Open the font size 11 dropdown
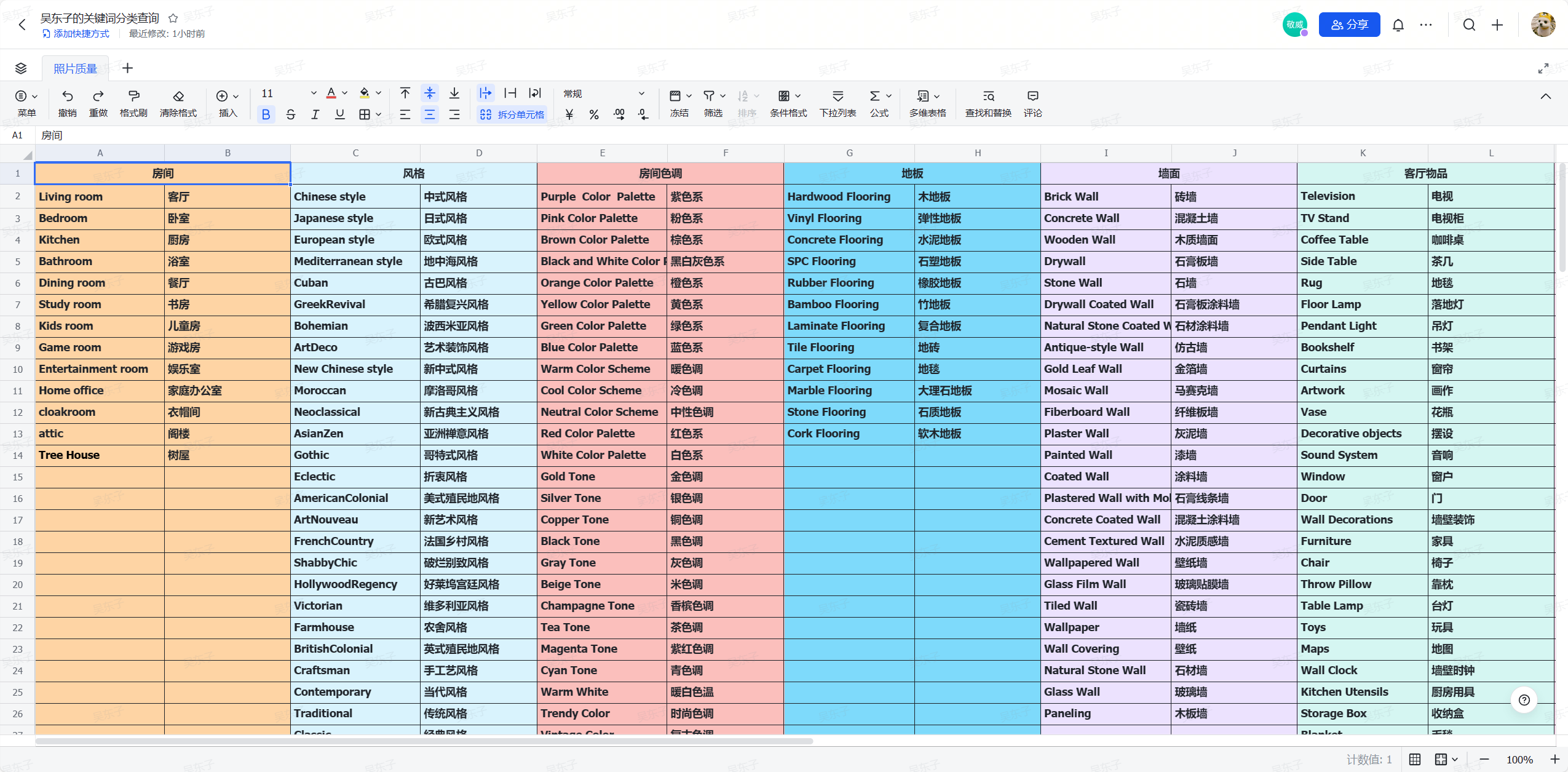1568x772 pixels. [313, 94]
